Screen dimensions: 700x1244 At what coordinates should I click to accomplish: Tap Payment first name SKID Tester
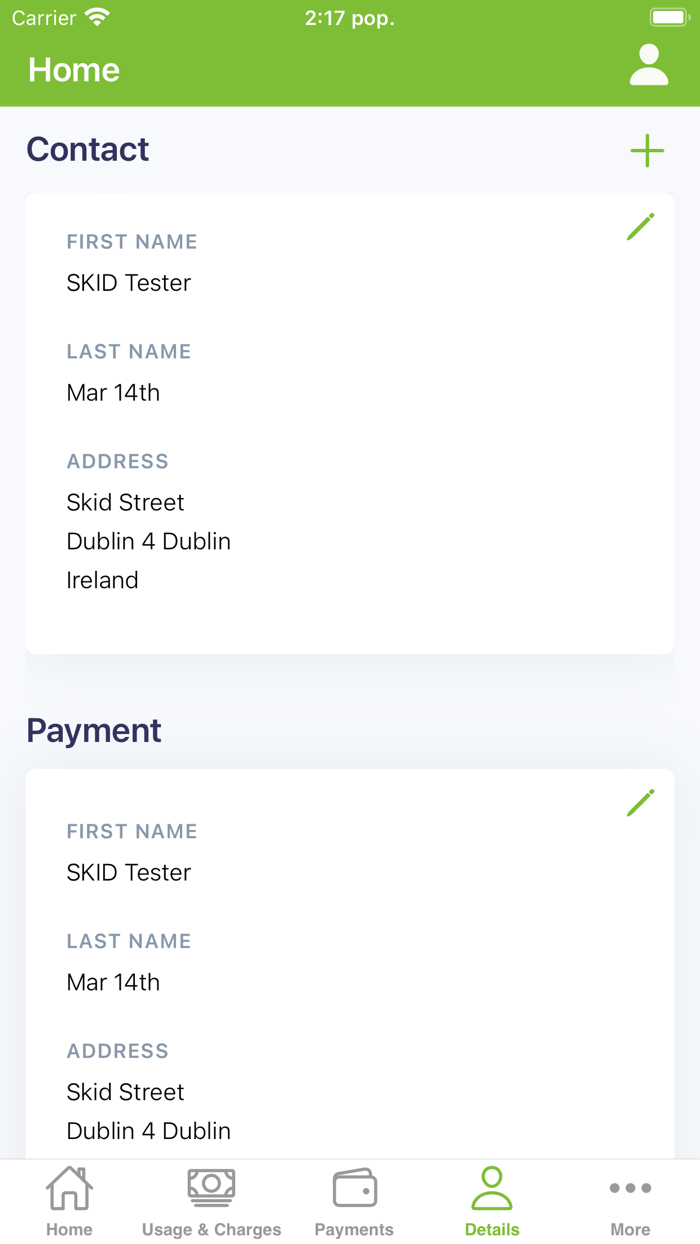tap(129, 873)
